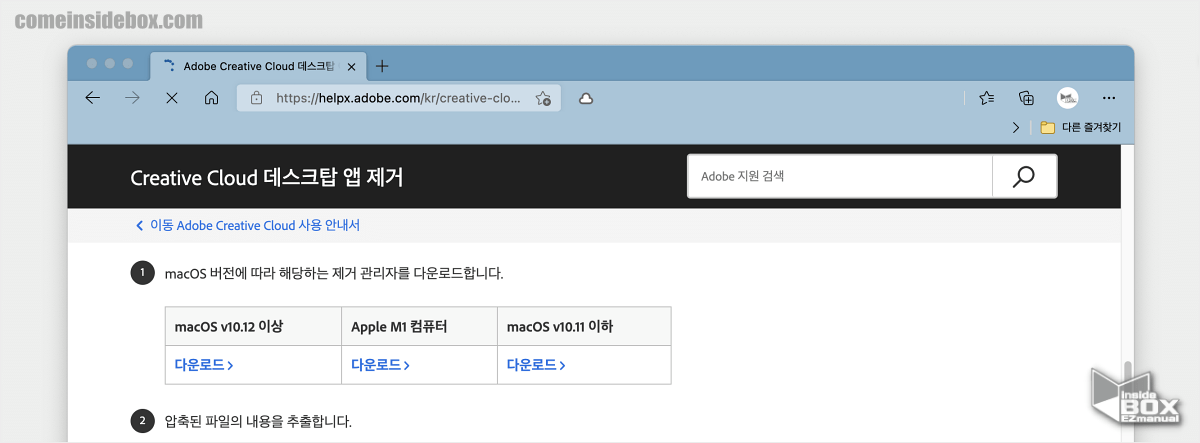This screenshot has width=1200, height=443.
Task: Download uninstaller for Apple M1 컴퓨터
Action: [x=381, y=365]
